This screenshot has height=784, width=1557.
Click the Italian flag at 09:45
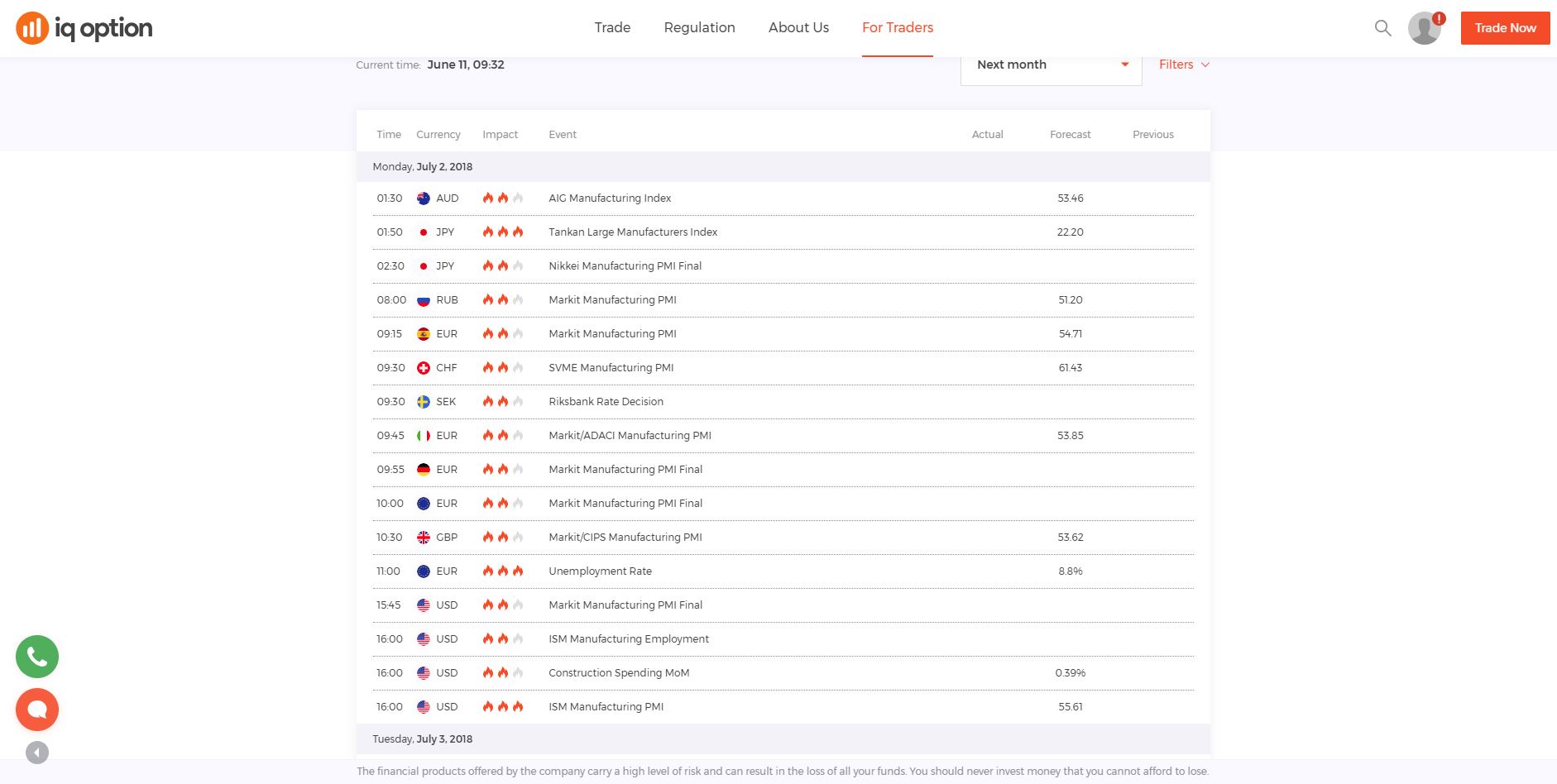click(424, 436)
